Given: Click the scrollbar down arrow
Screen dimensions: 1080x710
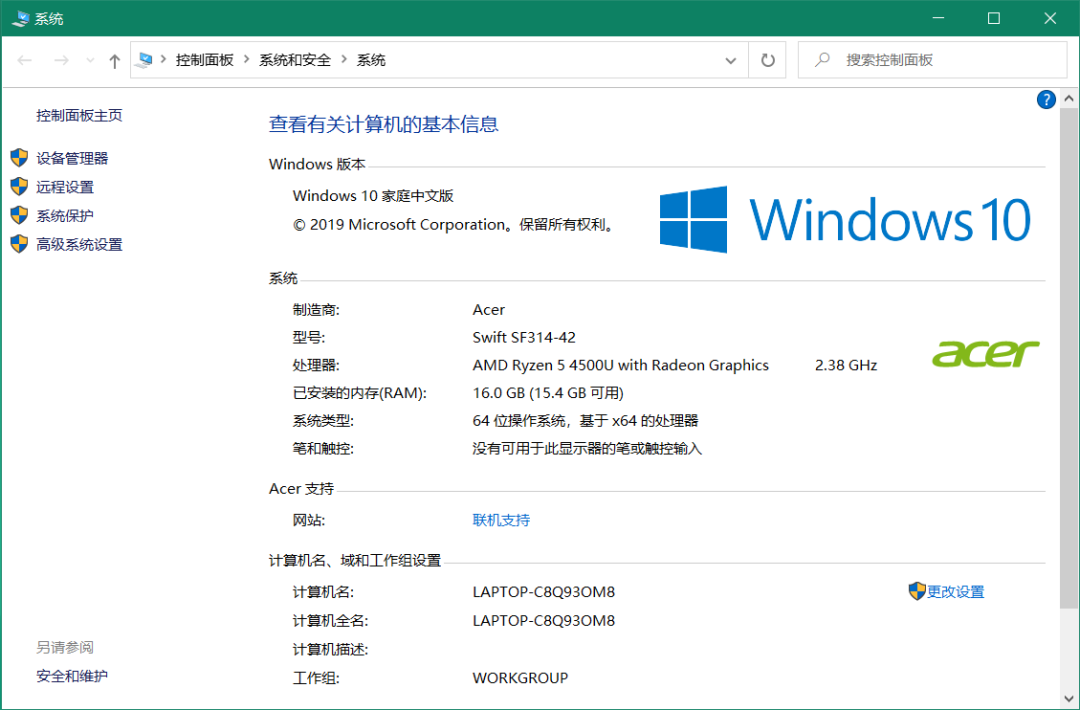Looking at the screenshot, I should [1068, 698].
